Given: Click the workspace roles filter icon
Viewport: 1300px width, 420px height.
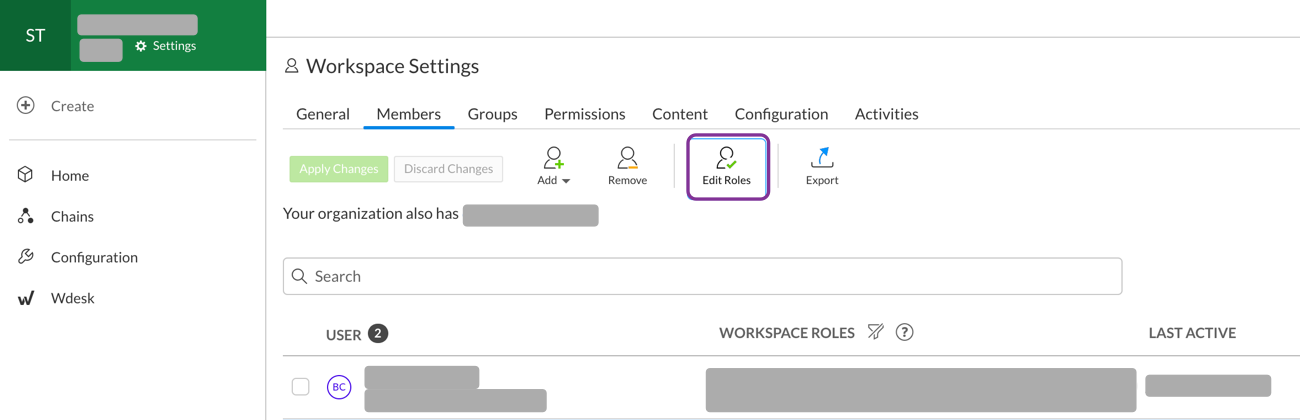Looking at the screenshot, I should pos(875,332).
